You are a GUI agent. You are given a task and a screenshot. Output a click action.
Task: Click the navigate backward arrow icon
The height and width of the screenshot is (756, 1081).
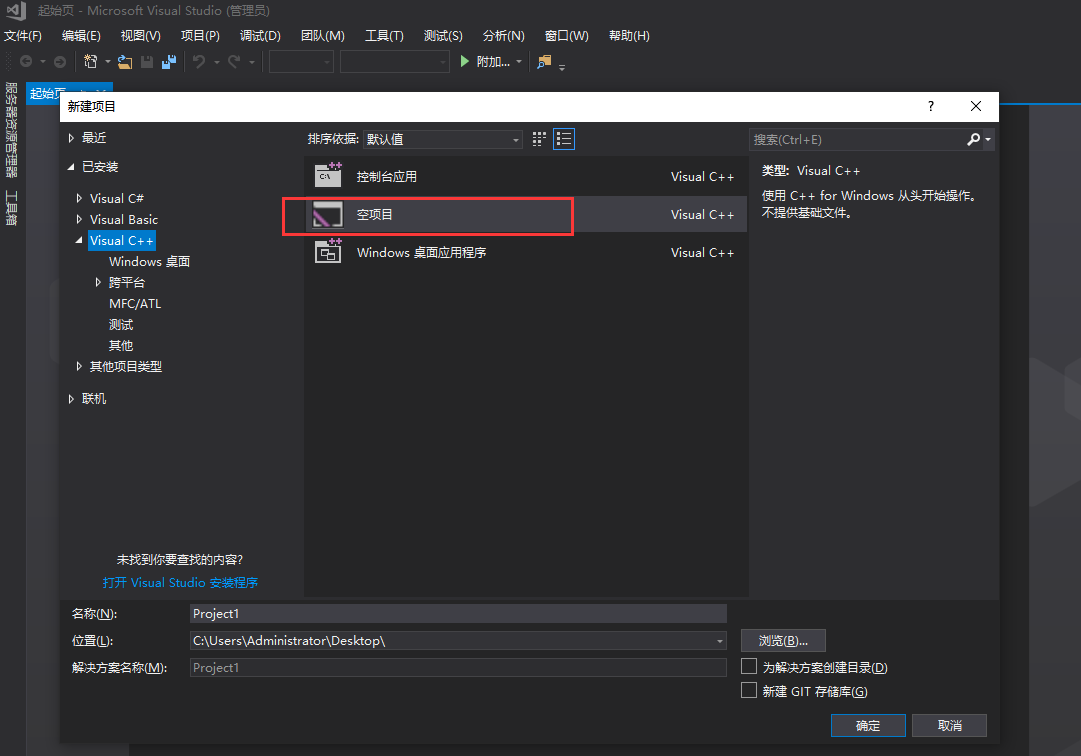(x=26, y=61)
